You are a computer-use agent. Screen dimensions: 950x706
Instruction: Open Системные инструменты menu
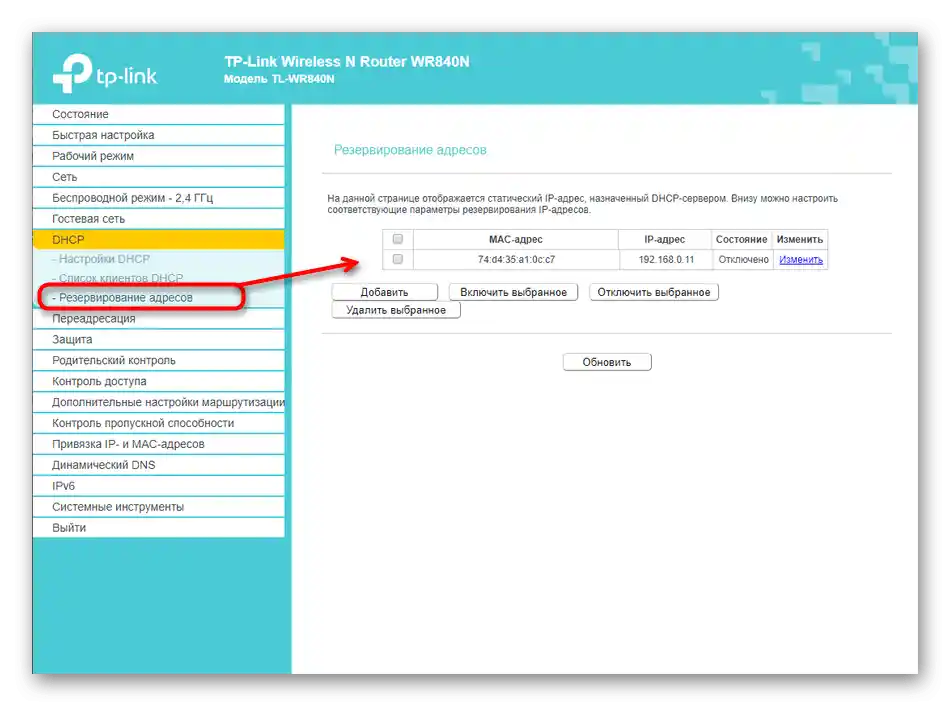pos(159,507)
